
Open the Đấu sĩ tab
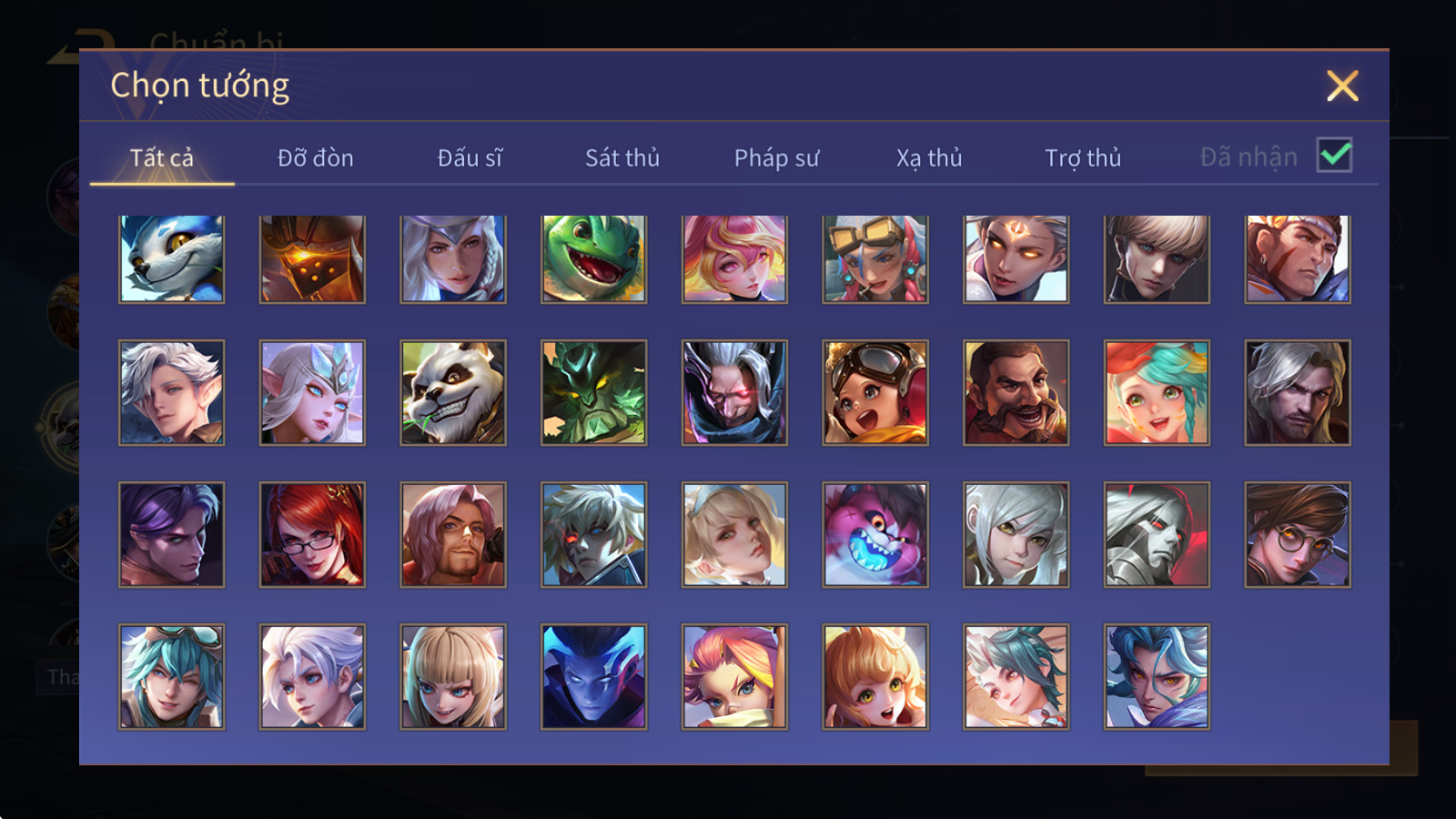[470, 158]
